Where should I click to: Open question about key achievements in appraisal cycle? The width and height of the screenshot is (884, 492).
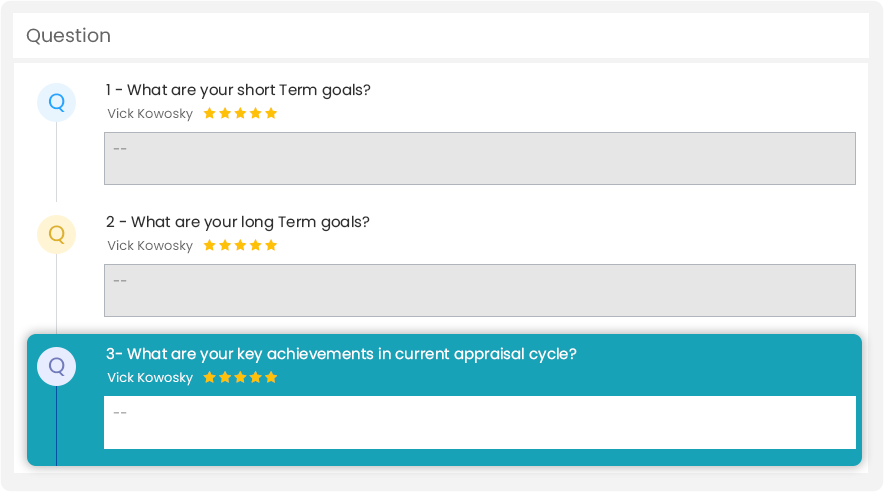coord(341,354)
